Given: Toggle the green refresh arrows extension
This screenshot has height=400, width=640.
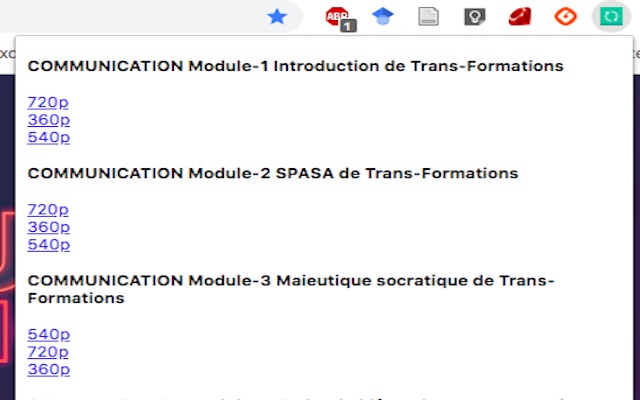Looking at the screenshot, I should tap(611, 17).
